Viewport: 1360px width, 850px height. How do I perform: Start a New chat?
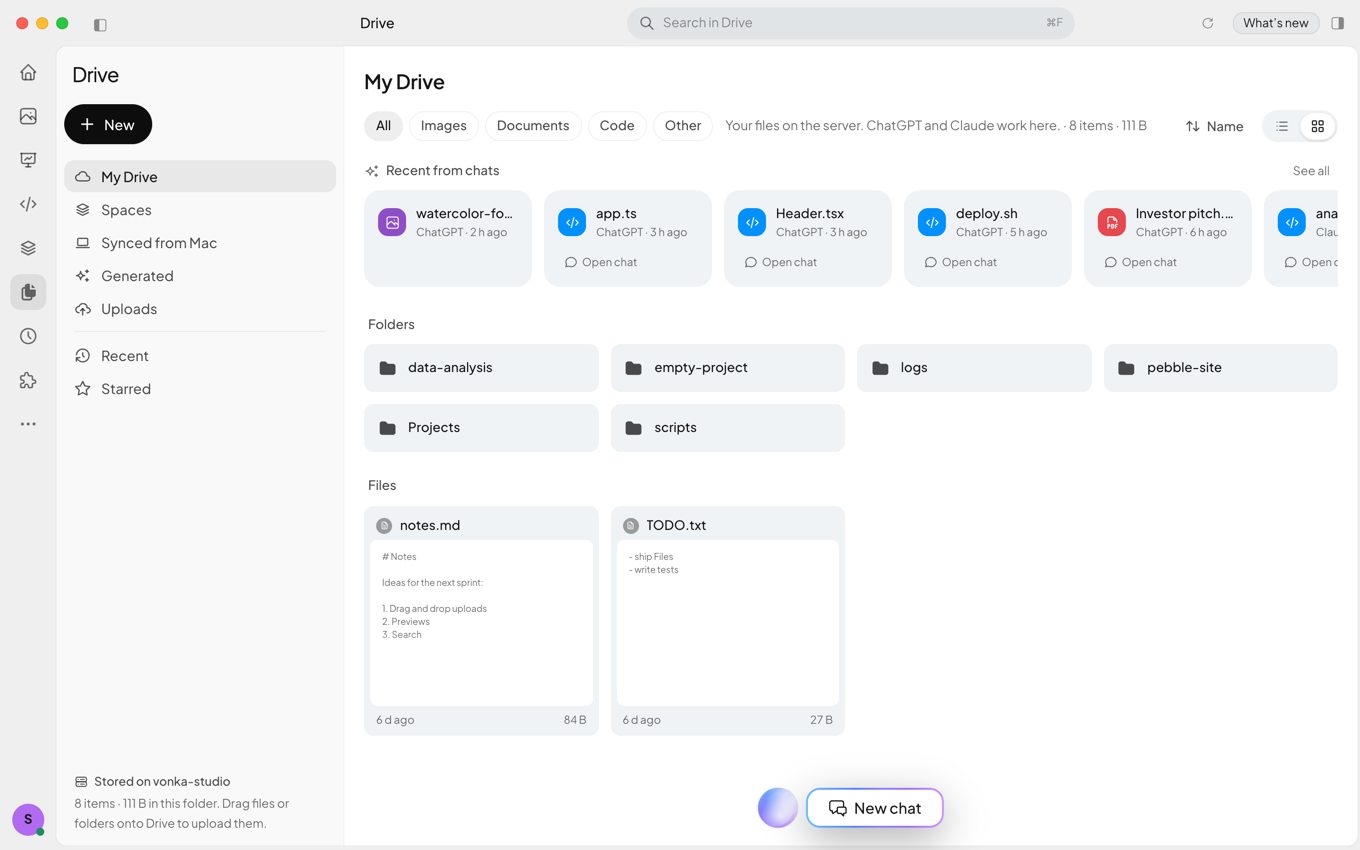pyautogui.click(x=875, y=808)
